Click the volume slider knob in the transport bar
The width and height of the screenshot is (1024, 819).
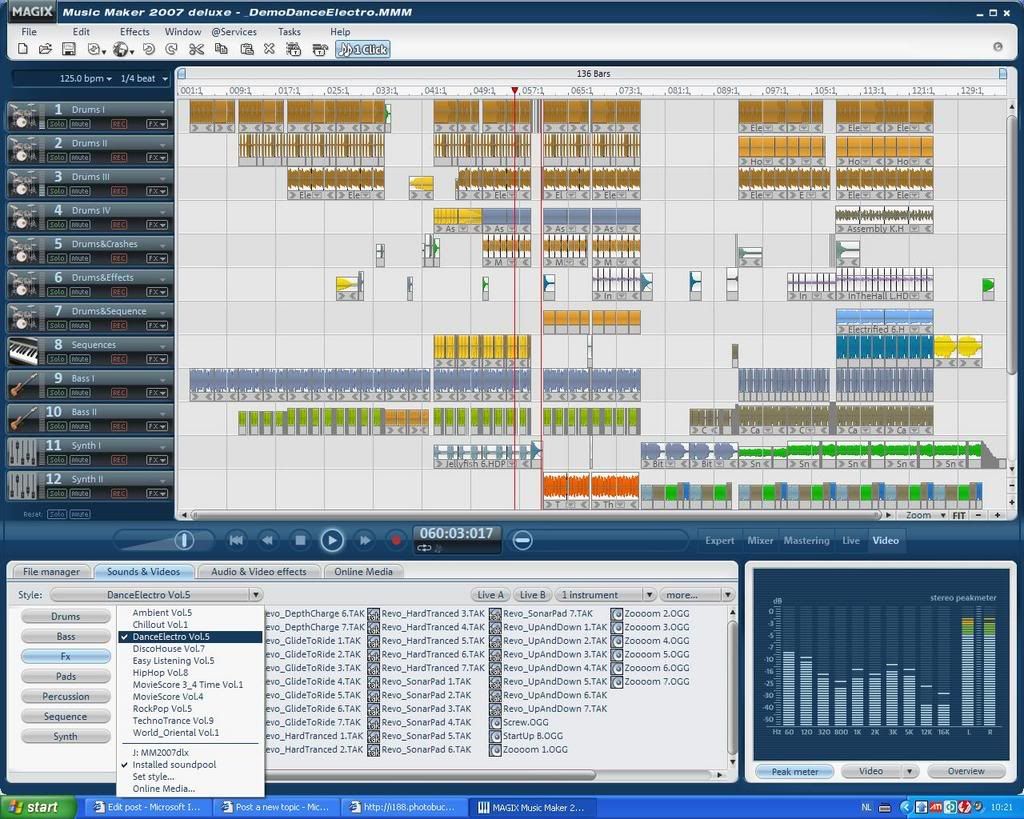coord(184,540)
